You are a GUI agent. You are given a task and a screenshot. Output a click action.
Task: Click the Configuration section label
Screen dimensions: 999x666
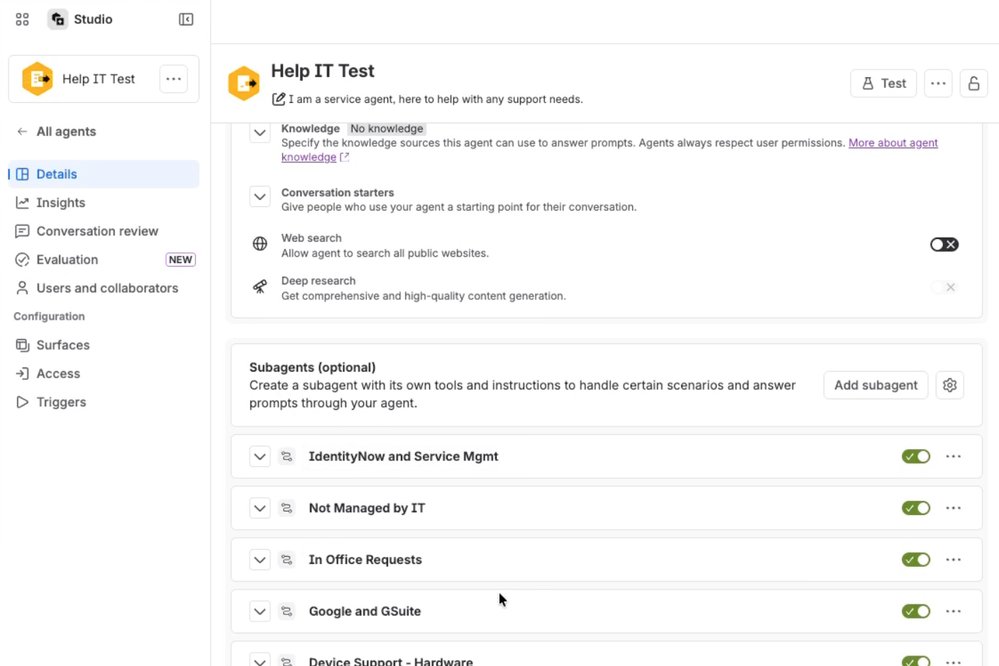point(49,316)
